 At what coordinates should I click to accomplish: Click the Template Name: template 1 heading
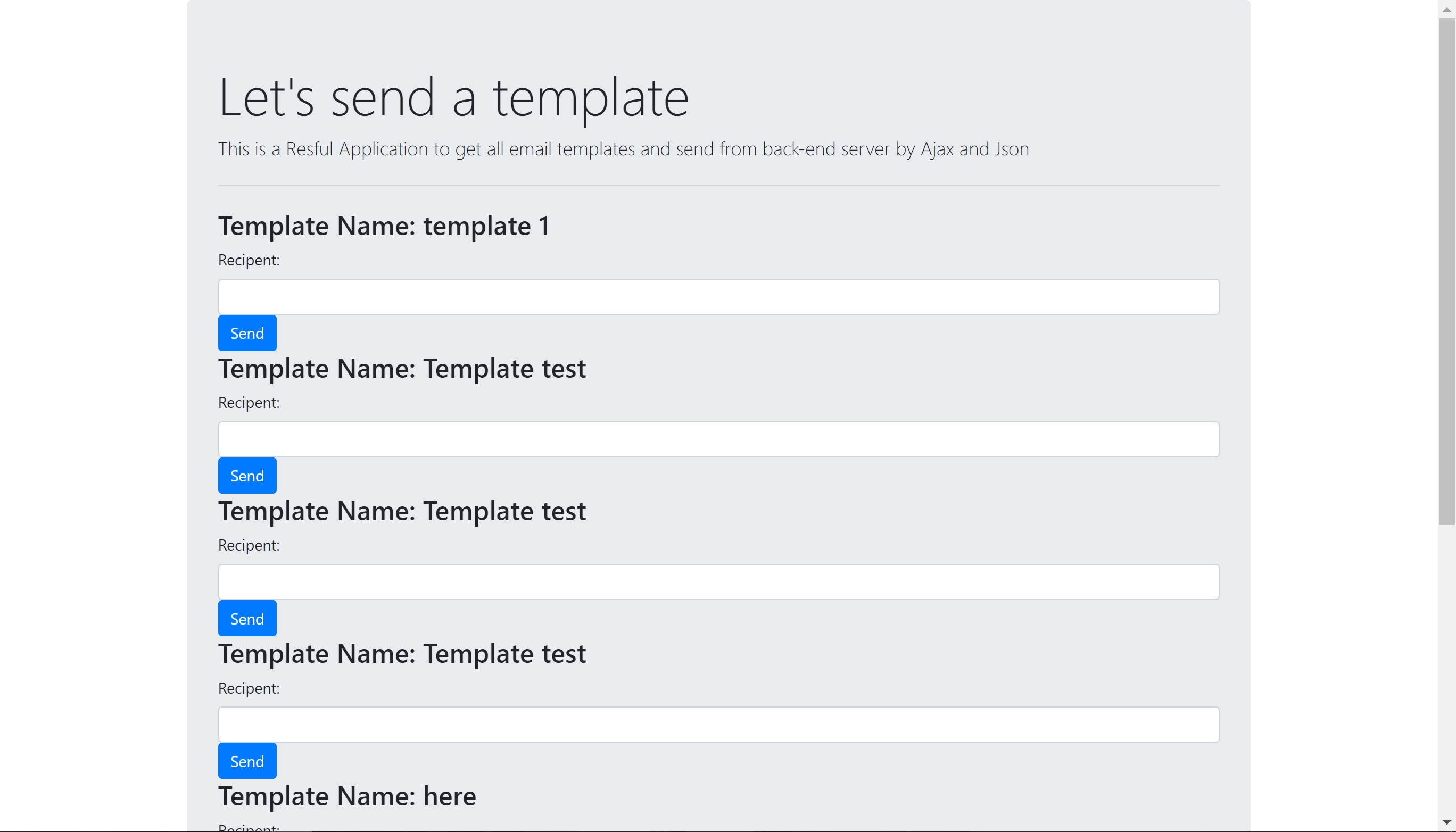click(x=384, y=226)
